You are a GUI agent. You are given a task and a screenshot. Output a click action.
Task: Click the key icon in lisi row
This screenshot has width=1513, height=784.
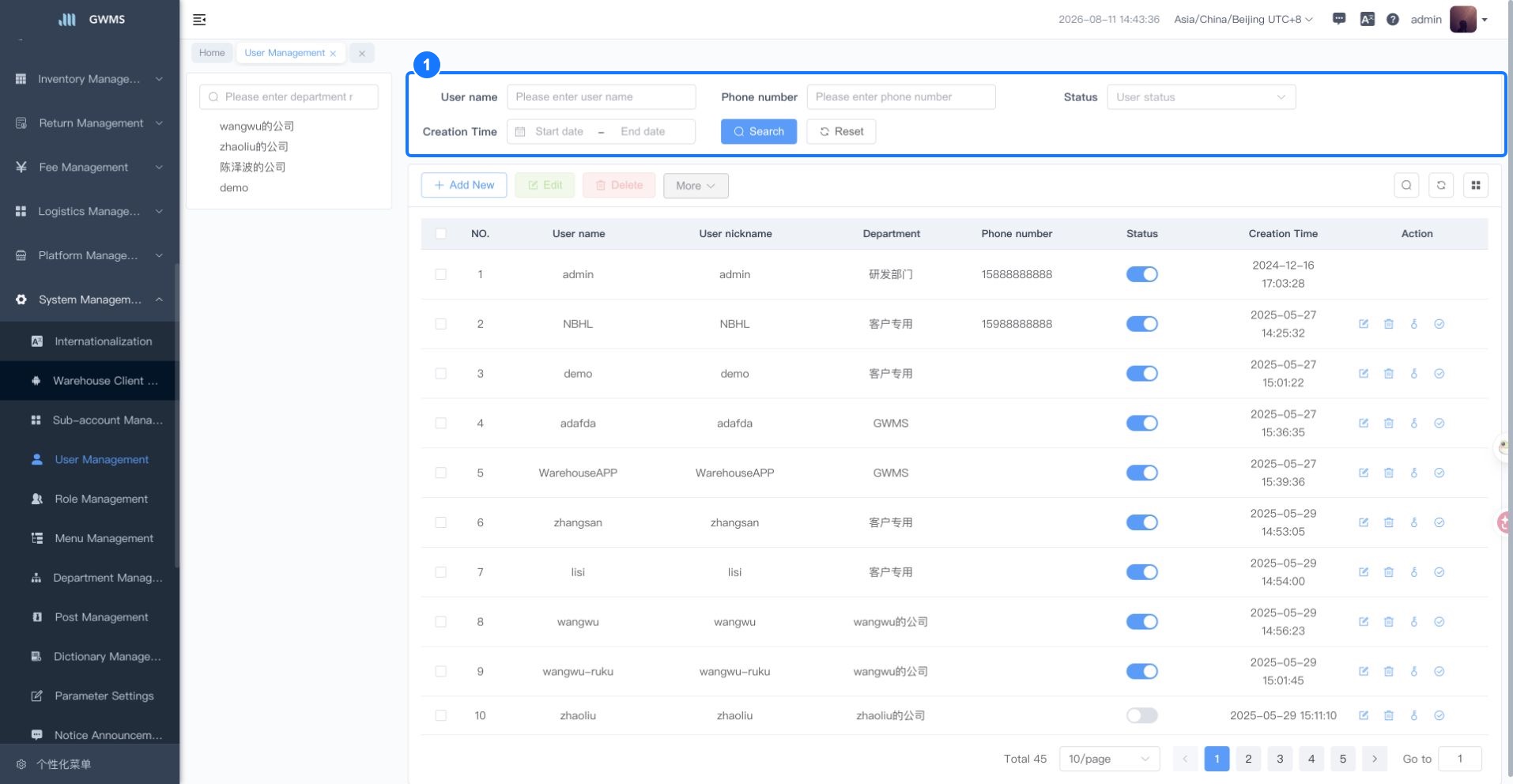point(1414,572)
